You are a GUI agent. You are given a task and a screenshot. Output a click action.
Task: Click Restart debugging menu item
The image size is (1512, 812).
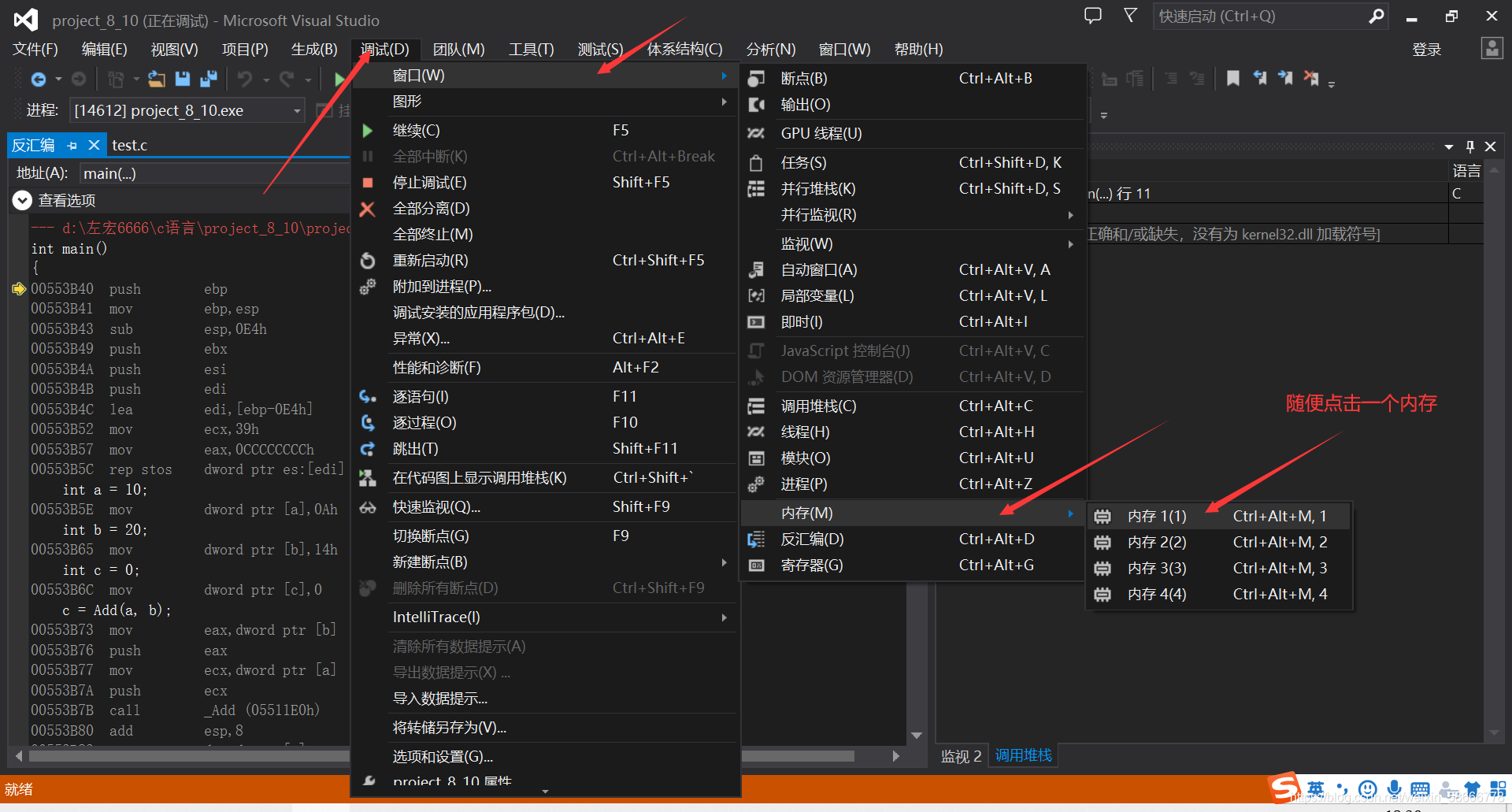click(x=544, y=260)
